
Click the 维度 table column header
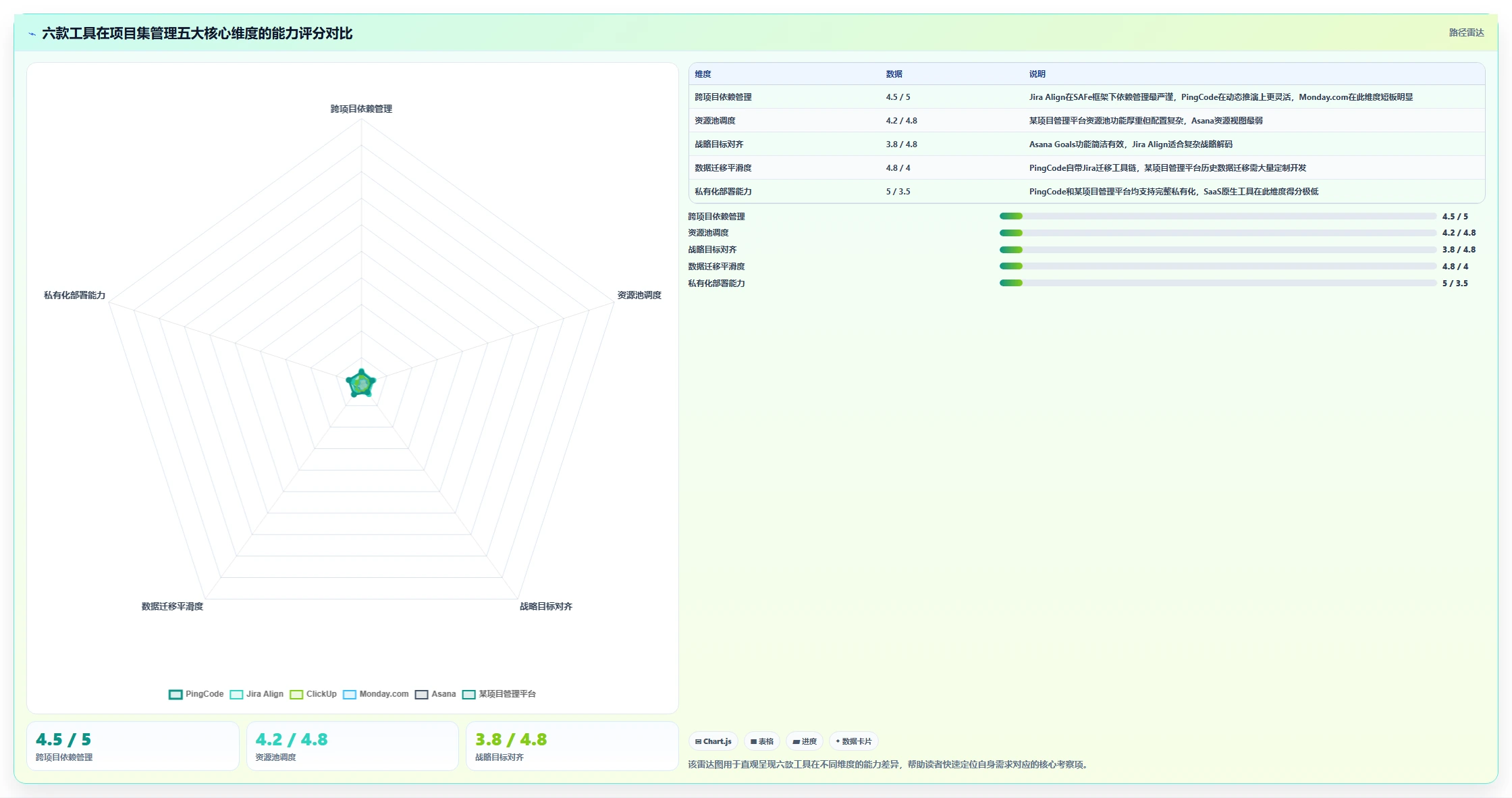tap(703, 74)
